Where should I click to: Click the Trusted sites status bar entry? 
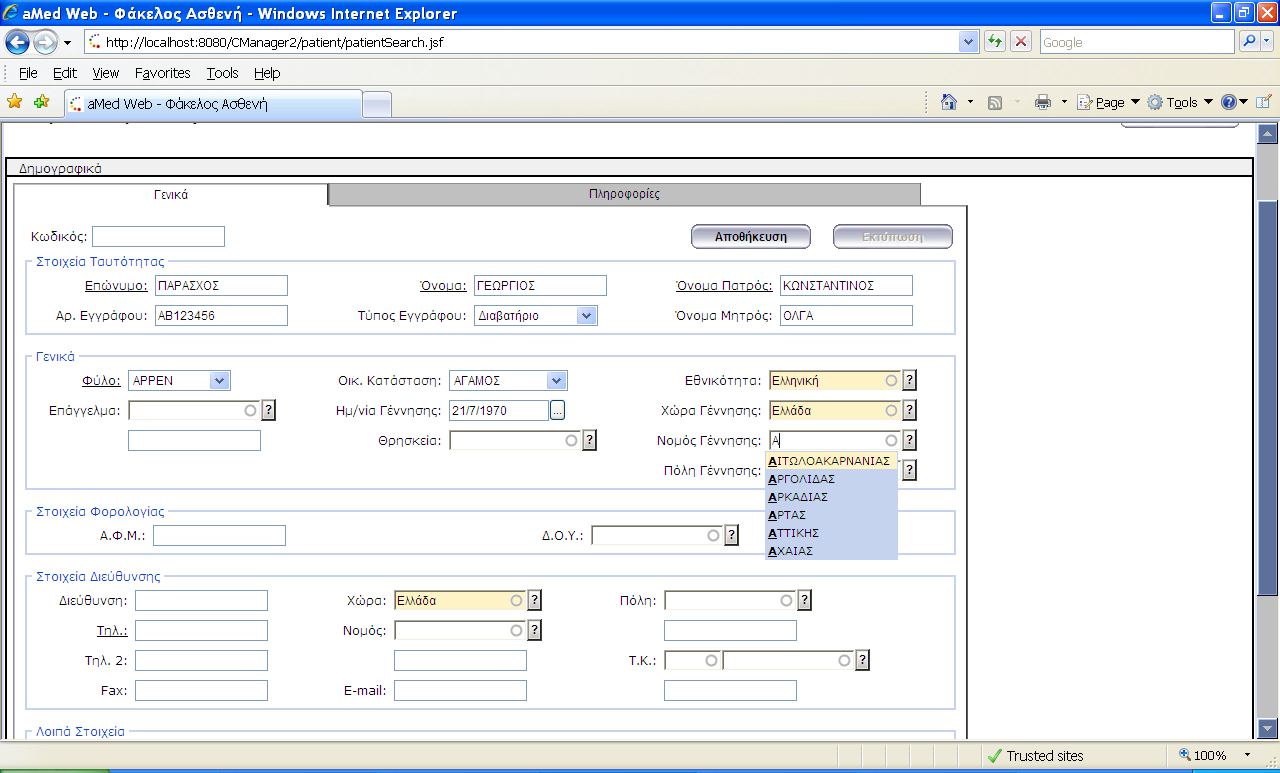[x=1034, y=755]
